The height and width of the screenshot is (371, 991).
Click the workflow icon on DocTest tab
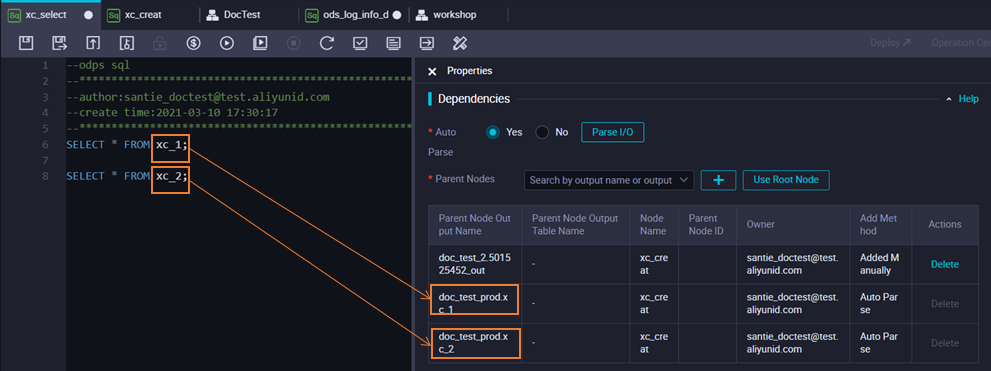pos(213,15)
